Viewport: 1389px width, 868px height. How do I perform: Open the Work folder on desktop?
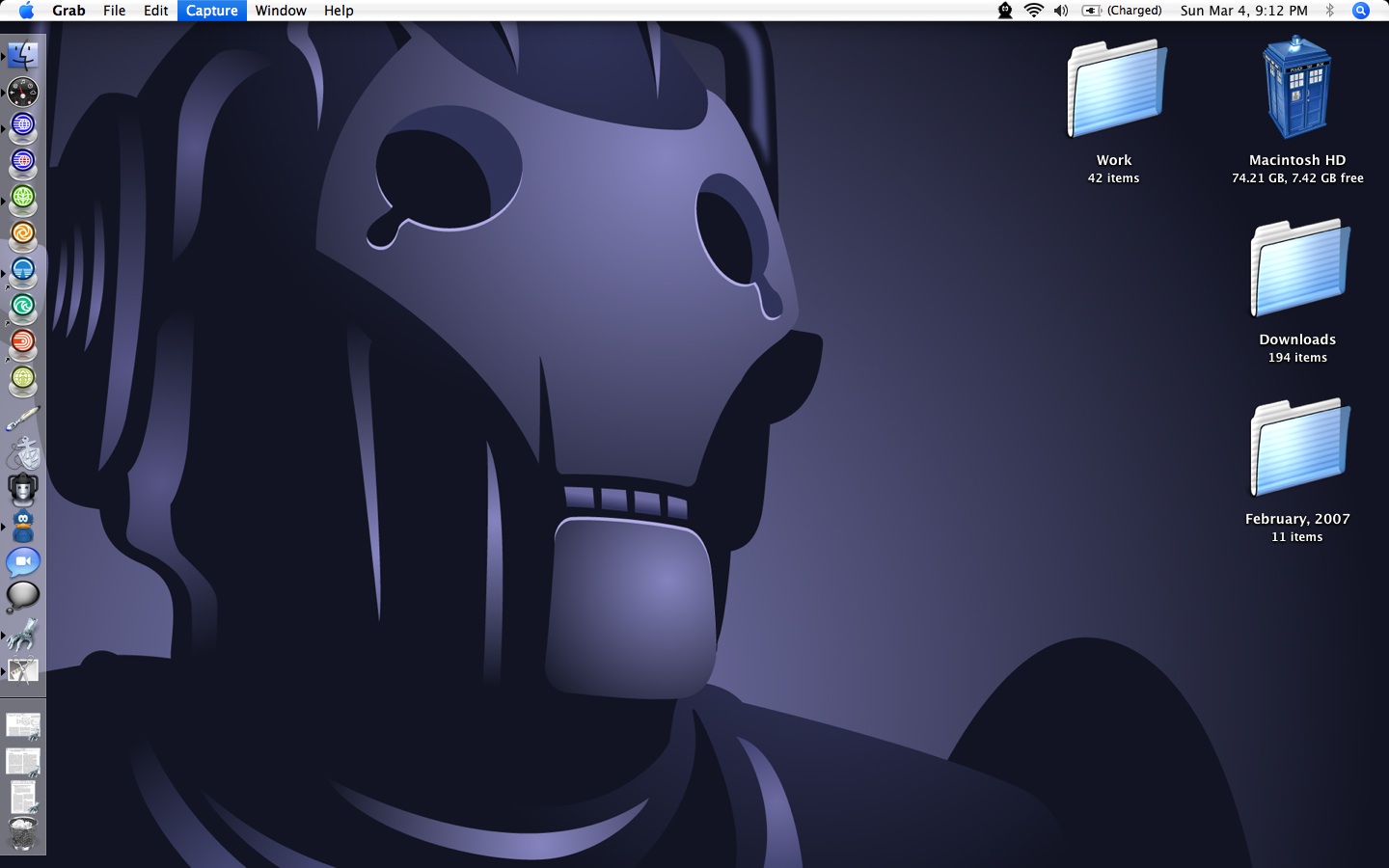click(x=1115, y=89)
